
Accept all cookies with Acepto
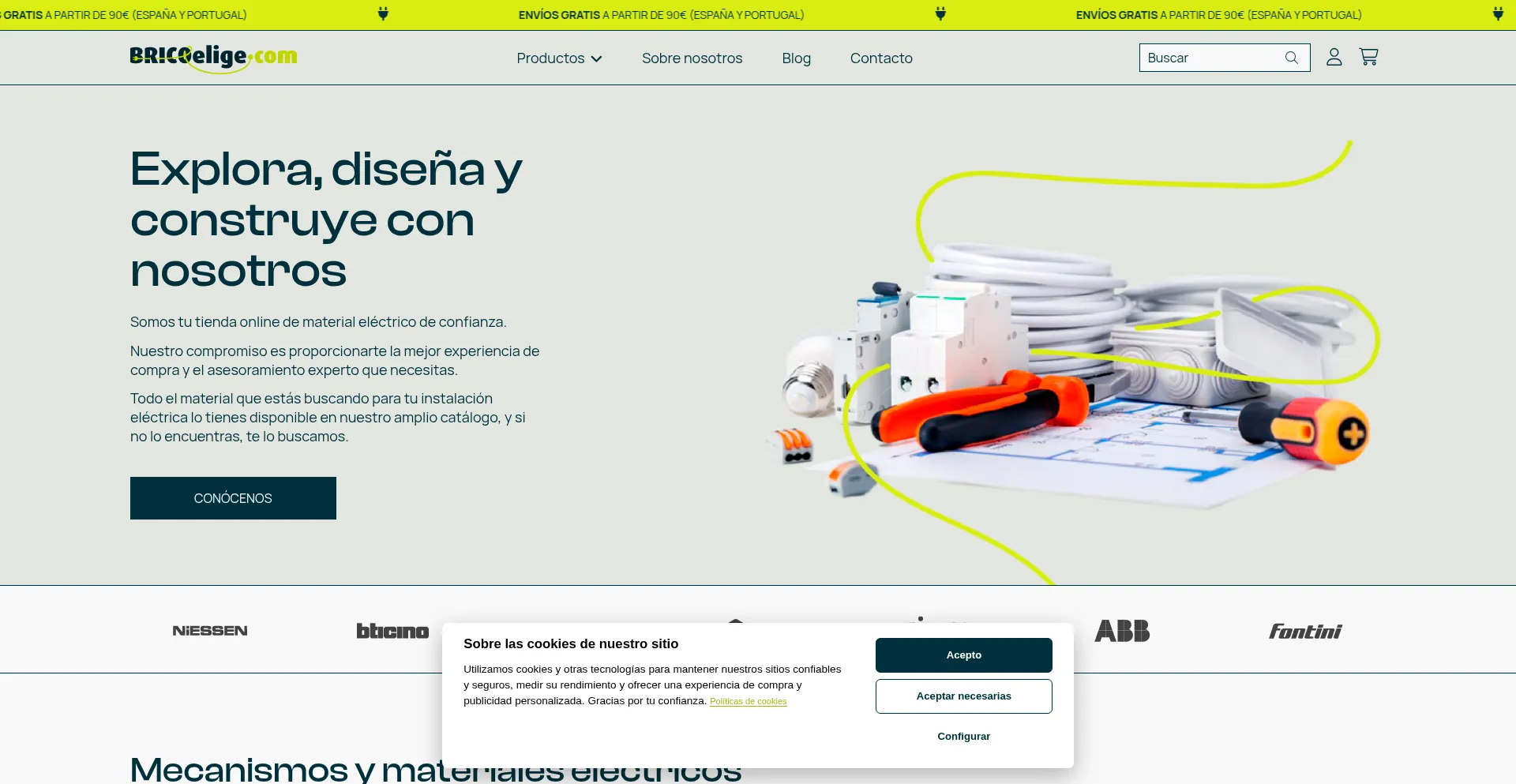963,655
